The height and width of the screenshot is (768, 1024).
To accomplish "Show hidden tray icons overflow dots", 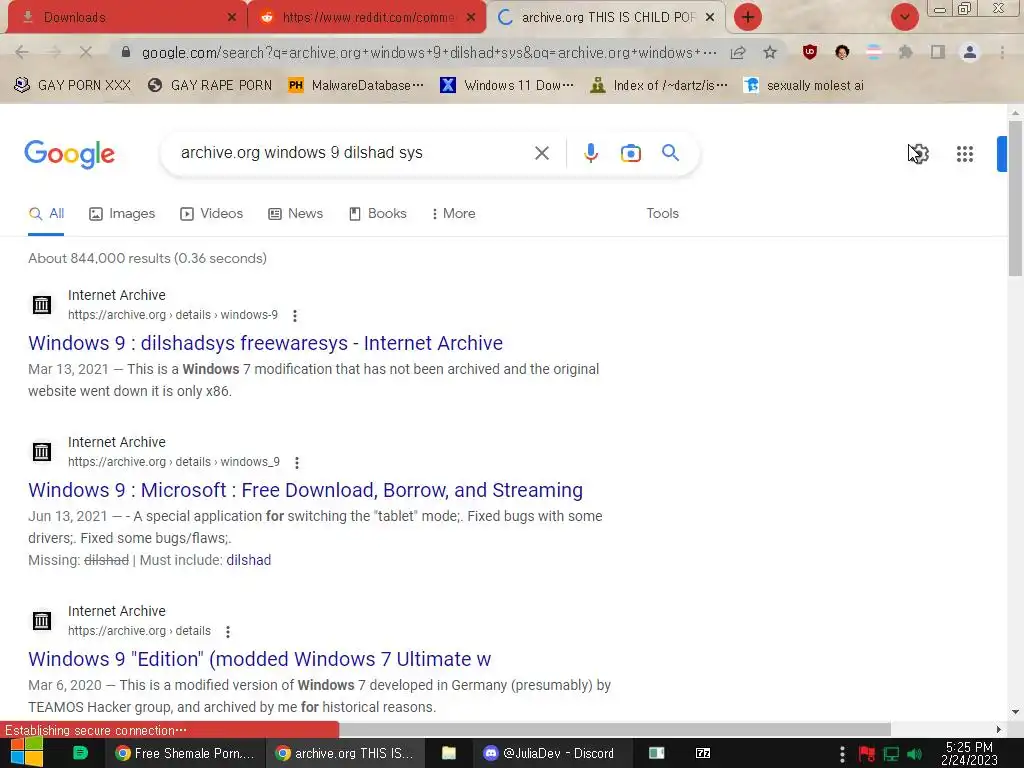I will click(842, 754).
